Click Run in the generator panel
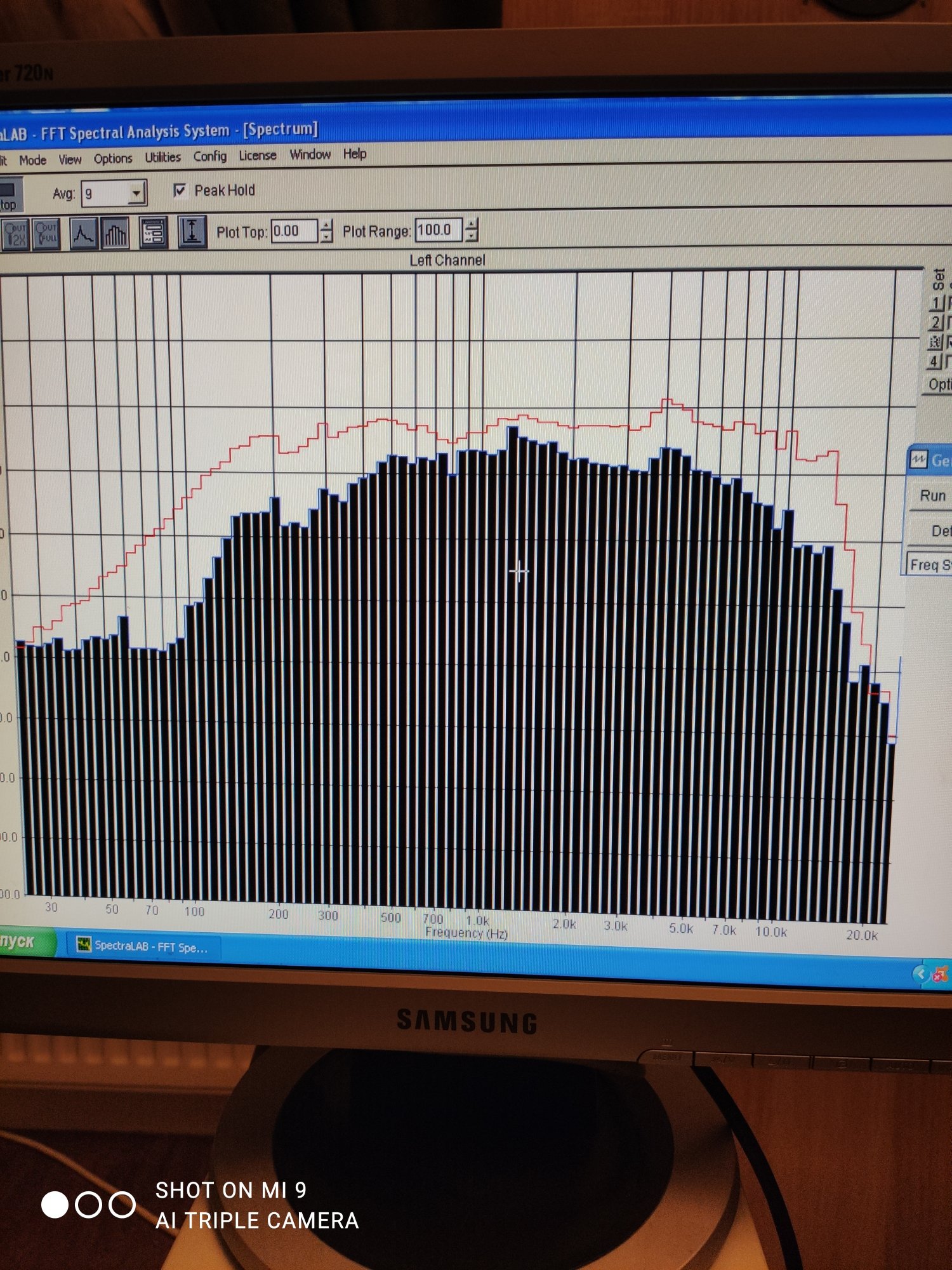Viewport: 952px width, 1270px height. 930,495
